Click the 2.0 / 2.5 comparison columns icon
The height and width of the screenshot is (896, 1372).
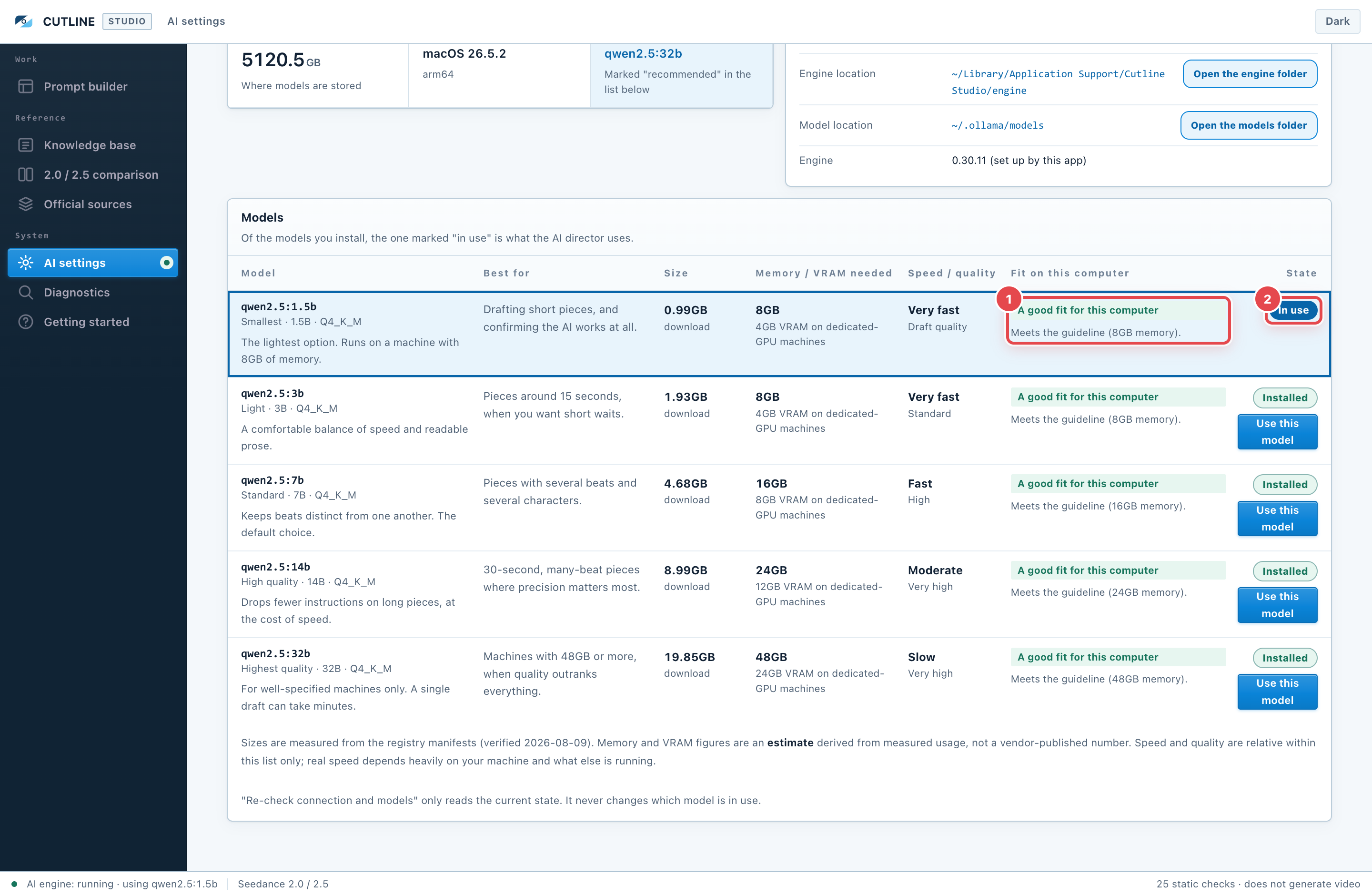pos(25,175)
